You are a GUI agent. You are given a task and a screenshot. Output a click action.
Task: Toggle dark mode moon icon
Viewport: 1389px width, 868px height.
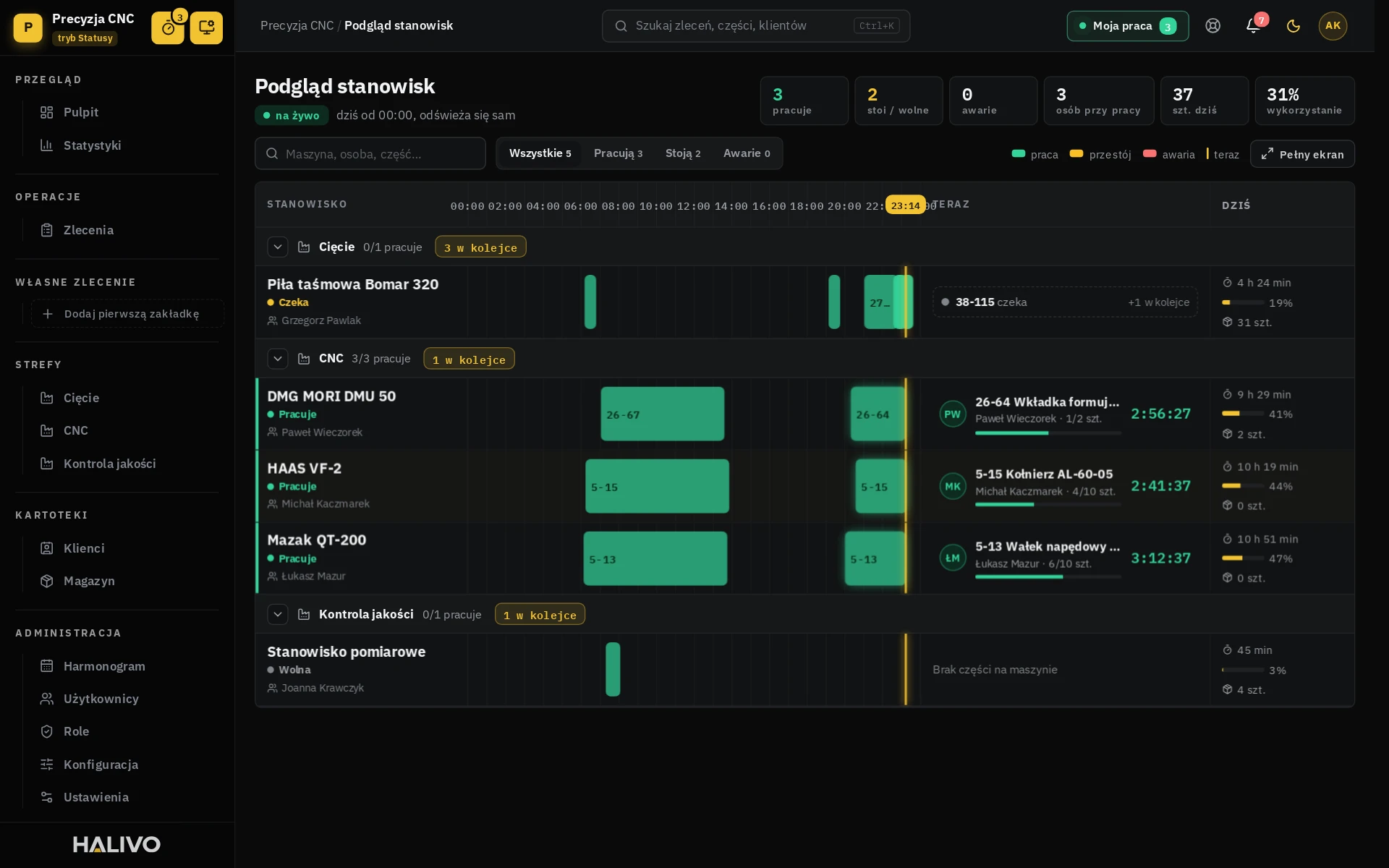[1294, 26]
